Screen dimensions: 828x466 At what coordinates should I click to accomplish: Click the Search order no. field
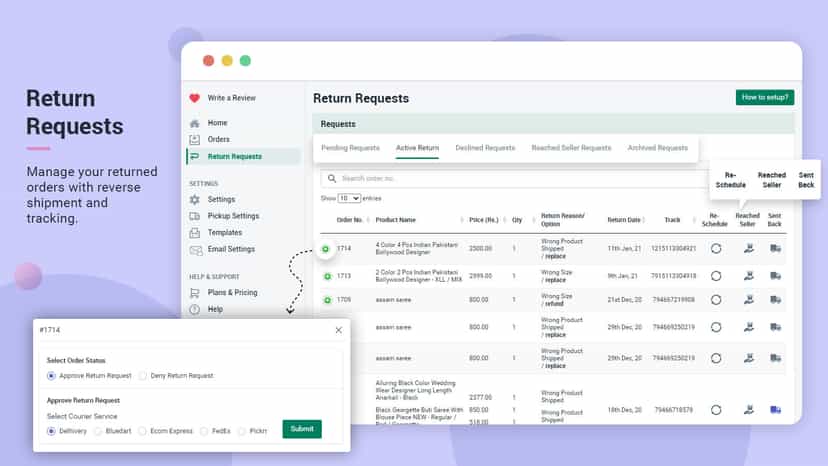[515, 179]
